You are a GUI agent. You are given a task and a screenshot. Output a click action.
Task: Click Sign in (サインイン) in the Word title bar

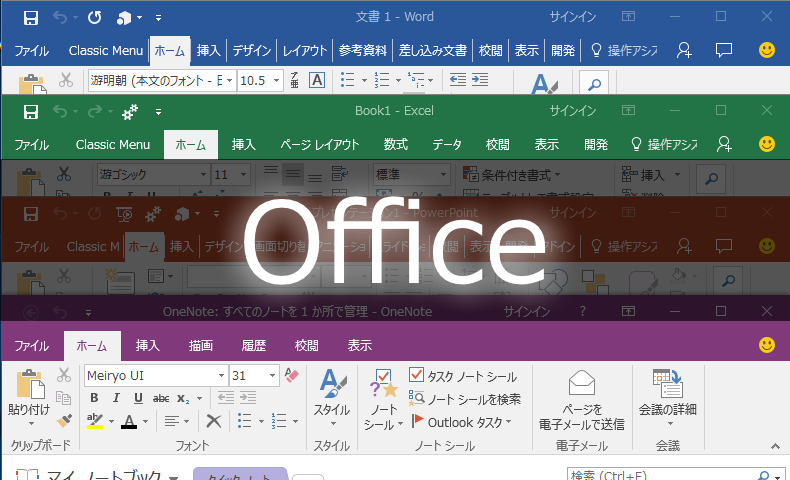(572, 17)
